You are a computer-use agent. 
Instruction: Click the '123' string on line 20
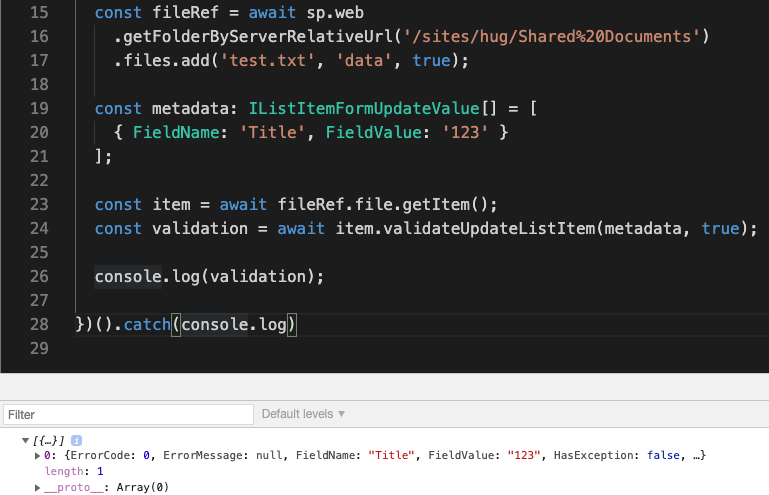(465, 132)
